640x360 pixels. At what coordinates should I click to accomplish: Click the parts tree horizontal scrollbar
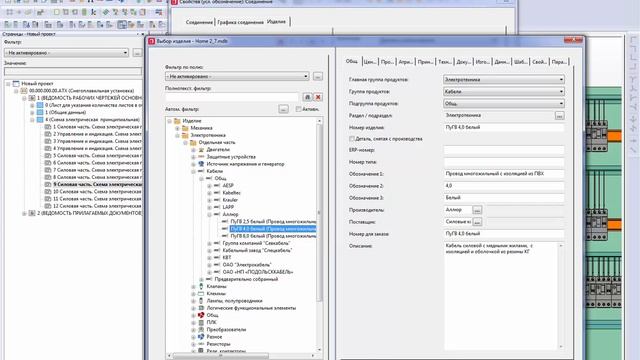point(241,356)
